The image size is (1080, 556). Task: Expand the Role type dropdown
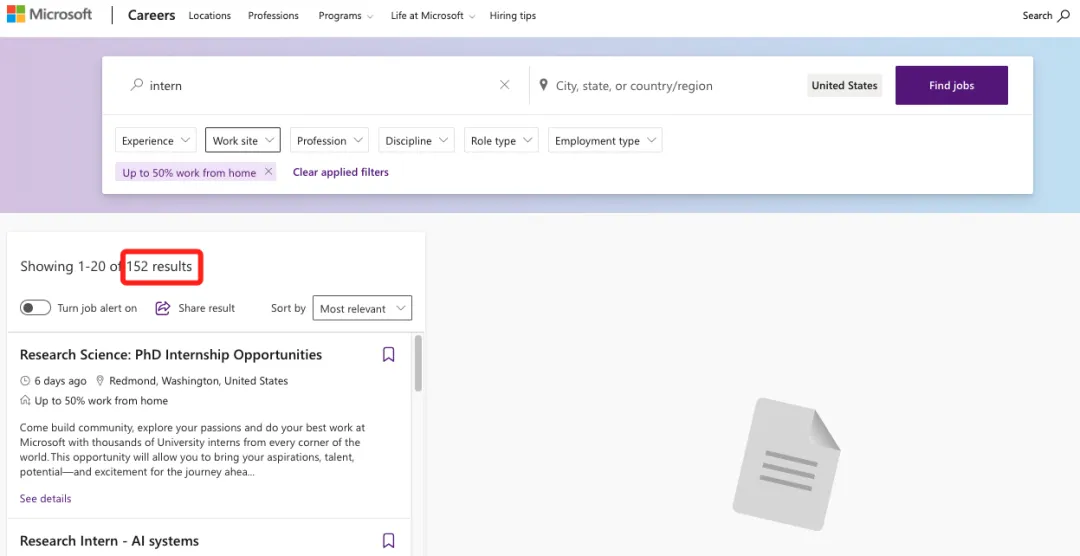(x=501, y=140)
